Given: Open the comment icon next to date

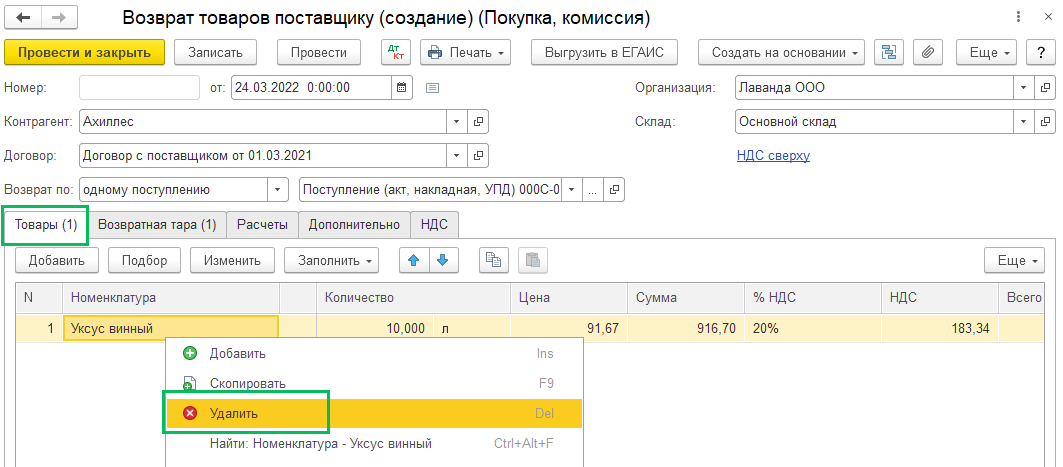Looking at the screenshot, I should (433, 87).
